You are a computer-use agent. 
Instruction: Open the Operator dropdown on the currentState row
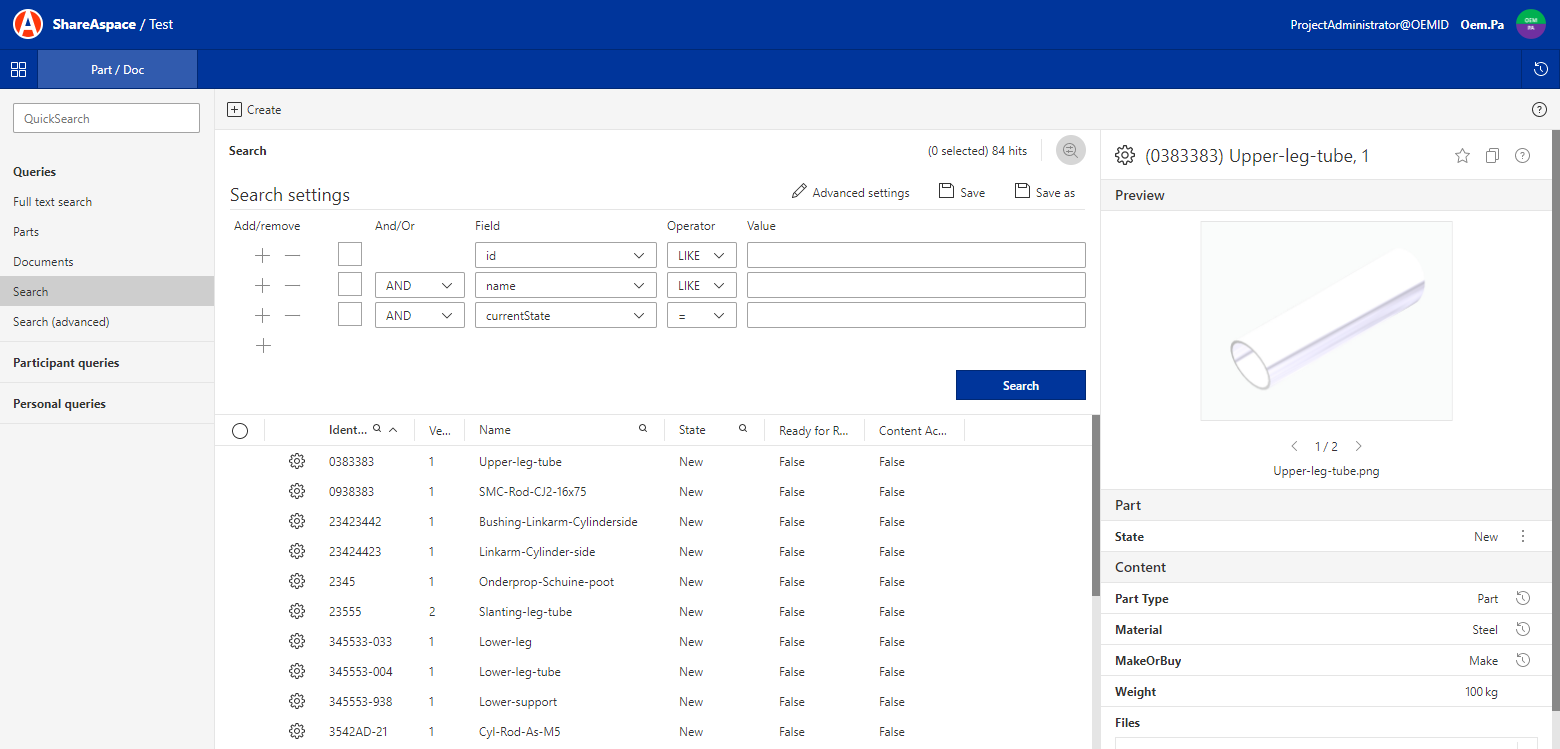[701, 316]
